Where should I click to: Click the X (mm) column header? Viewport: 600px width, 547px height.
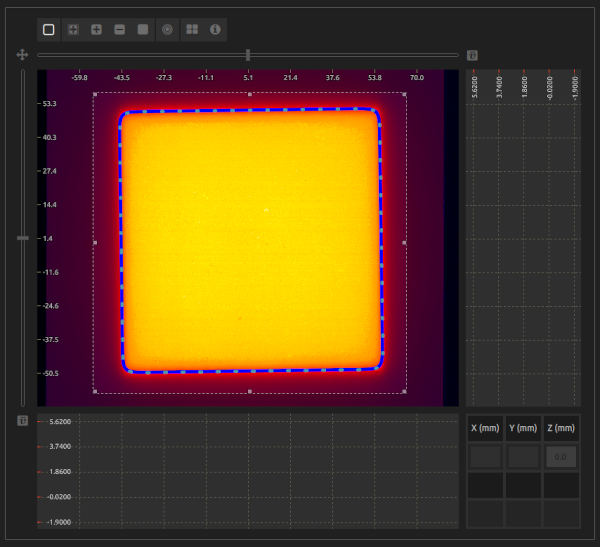click(485, 428)
